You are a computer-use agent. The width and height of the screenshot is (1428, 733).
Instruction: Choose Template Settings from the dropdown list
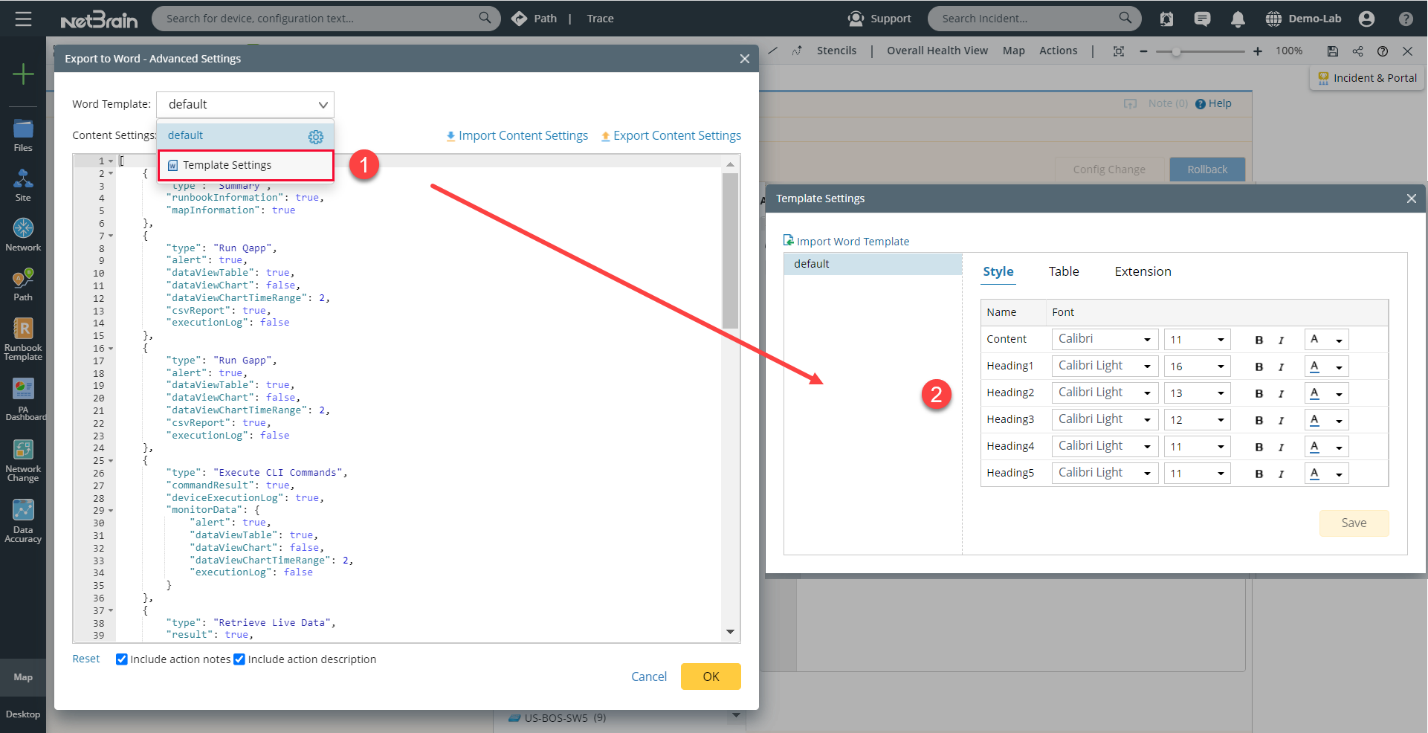[x=246, y=165]
